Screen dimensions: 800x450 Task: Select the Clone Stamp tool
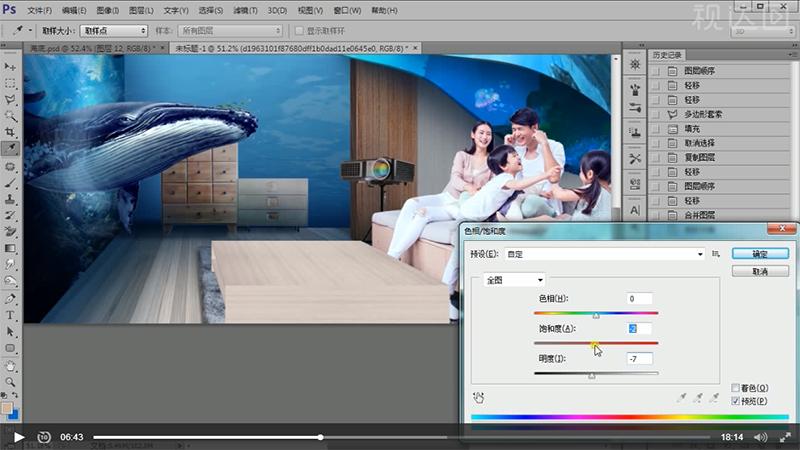pyautogui.click(x=10, y=199)
